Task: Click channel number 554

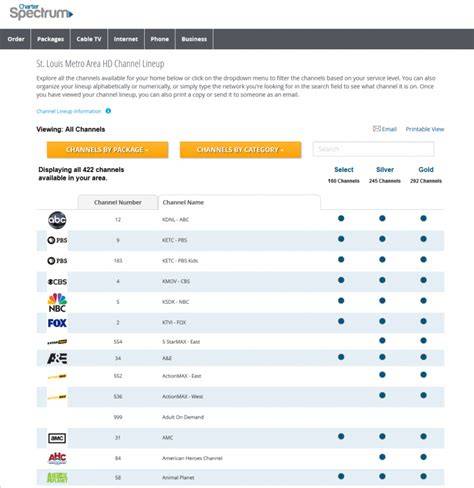Action: click(118, 342)
